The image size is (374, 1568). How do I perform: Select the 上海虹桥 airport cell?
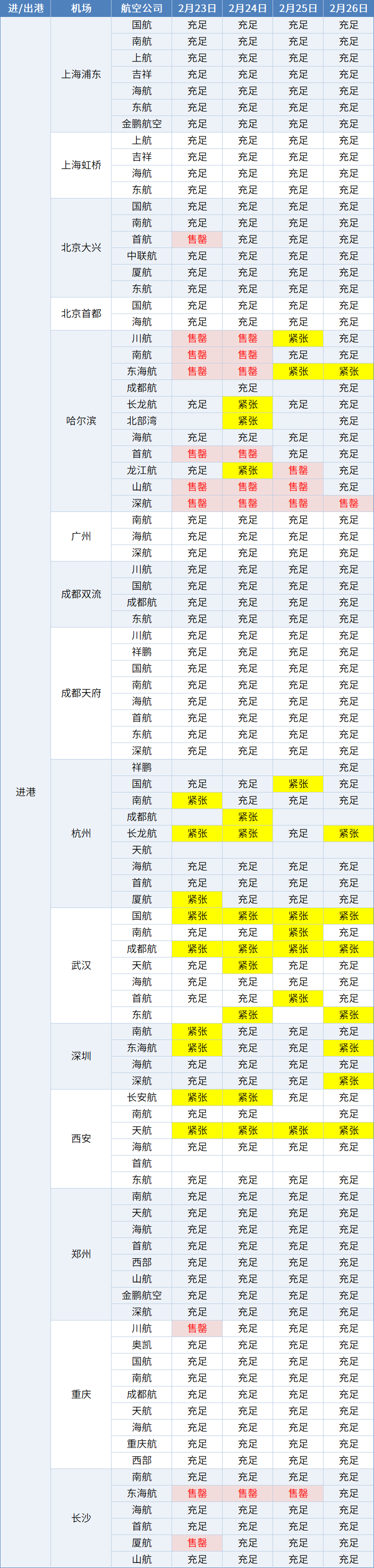[x=81, y=165]
